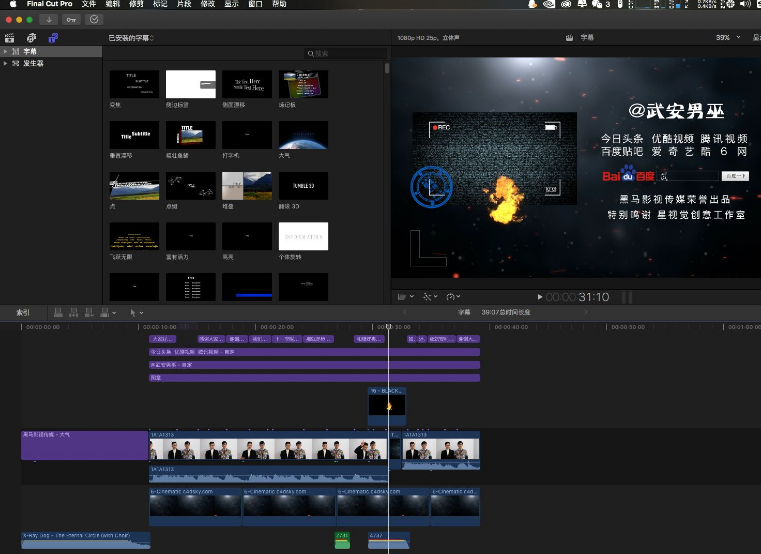Click the title search field
Image resolution: width=761 pixels, height=554 pixels.
345,53
